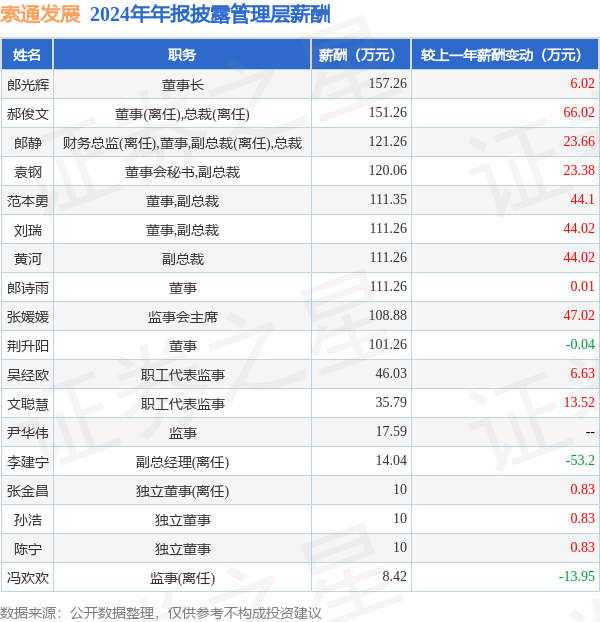Click the salary value 8.42
Screen dimensions: 600x622
(x=395, y=576)
